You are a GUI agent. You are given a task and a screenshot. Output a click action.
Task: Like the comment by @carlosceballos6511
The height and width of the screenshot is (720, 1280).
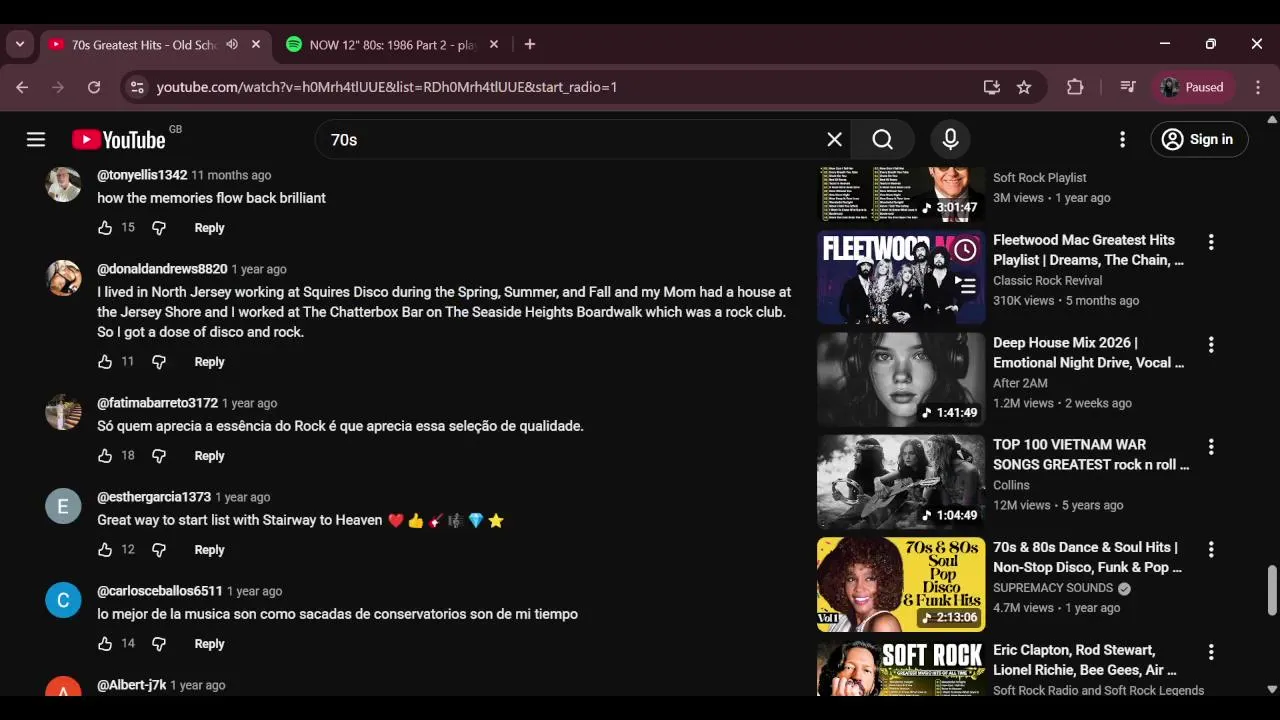coord(105,644)
